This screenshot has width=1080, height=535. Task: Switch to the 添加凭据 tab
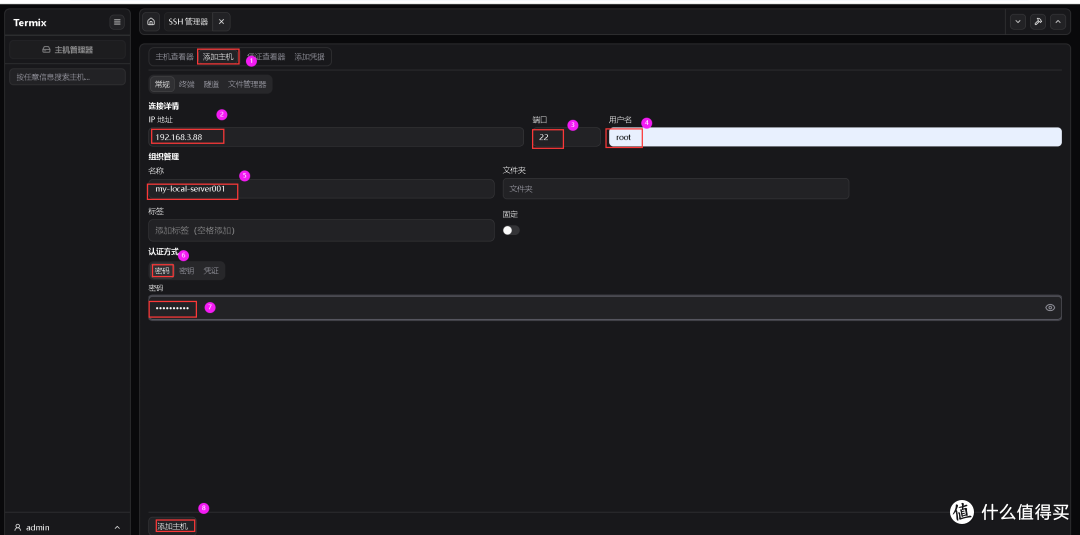(309, 56)
